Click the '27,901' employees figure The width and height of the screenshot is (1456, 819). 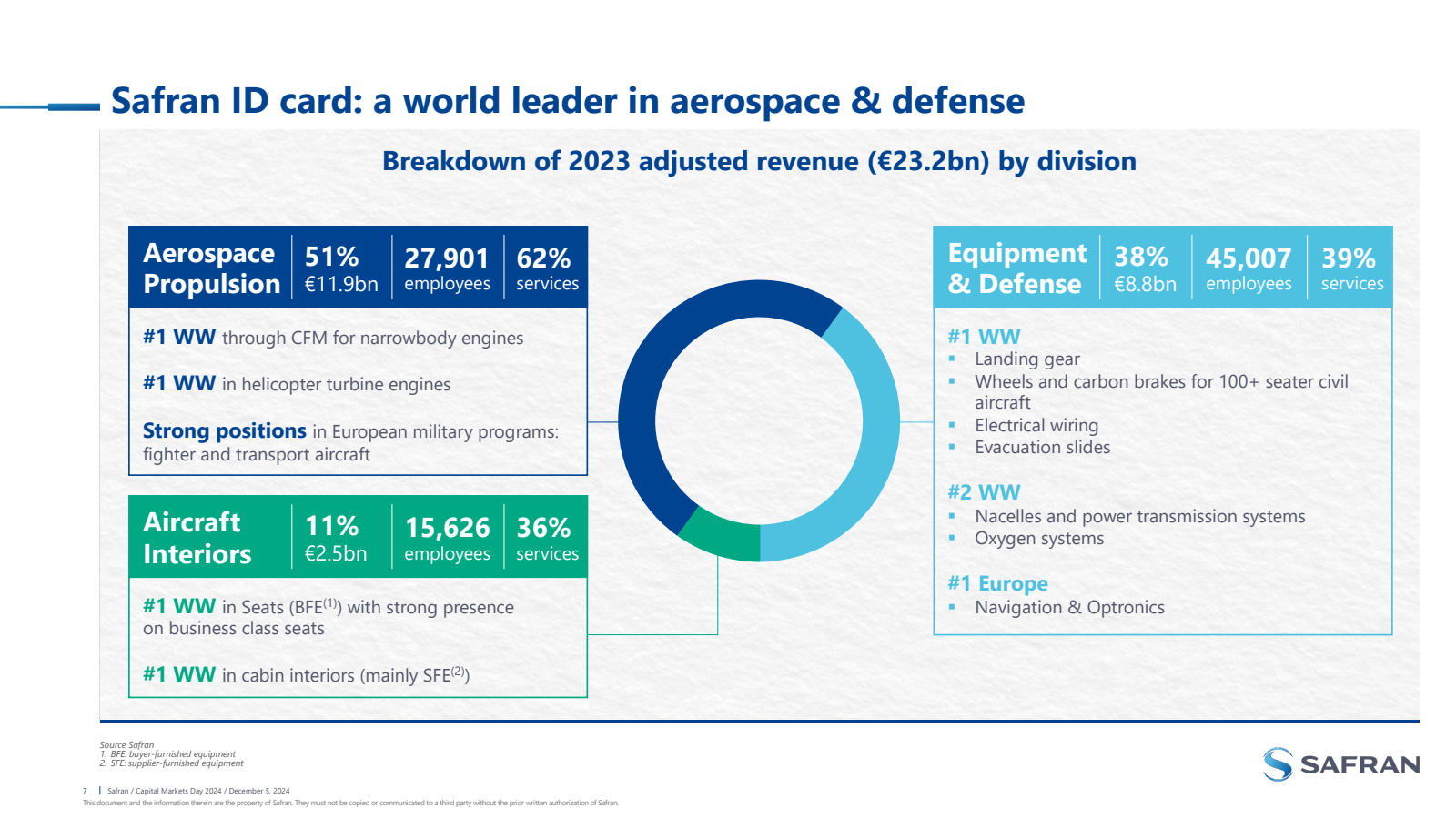447,258
